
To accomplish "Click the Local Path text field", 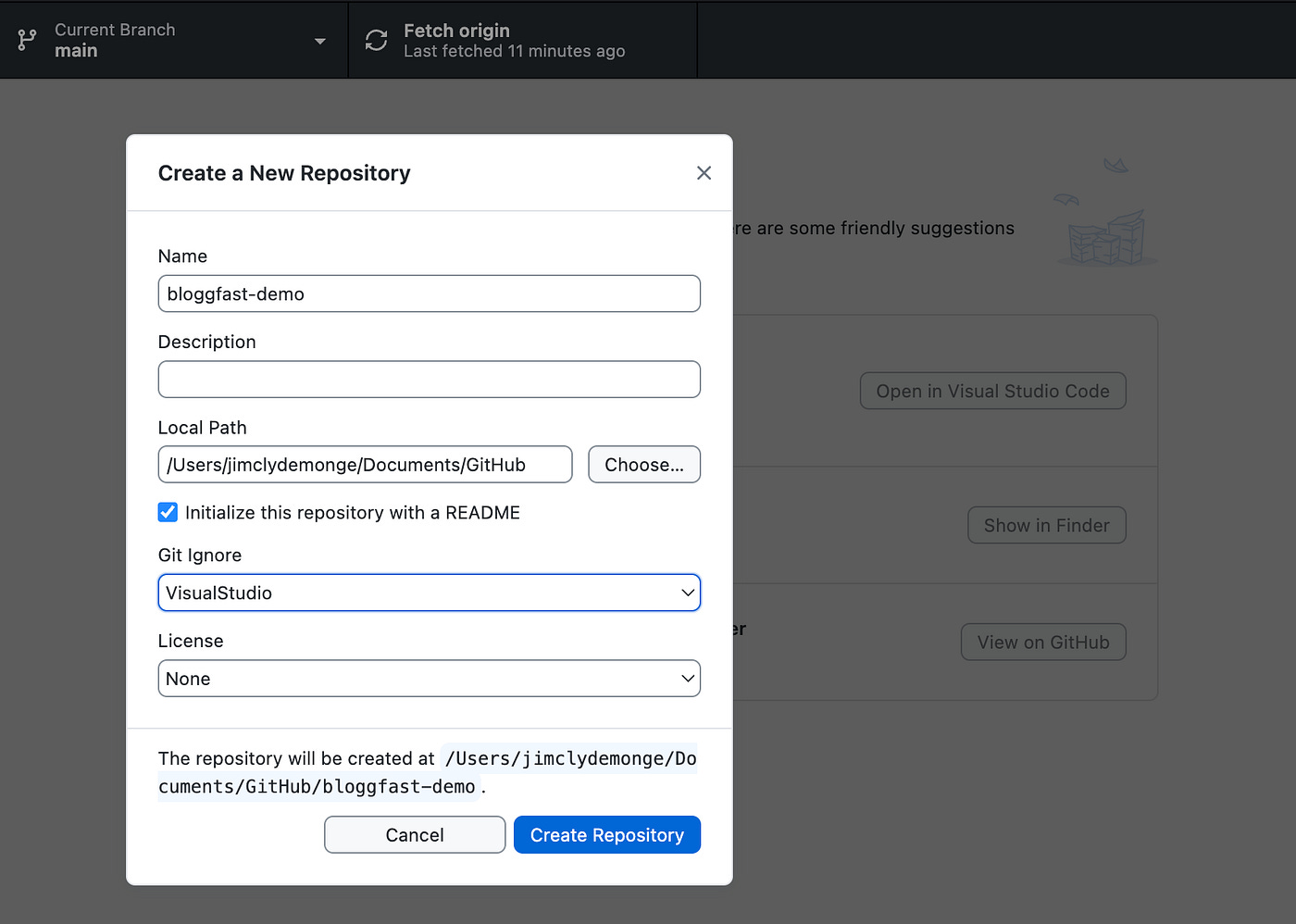I will 365,464.
